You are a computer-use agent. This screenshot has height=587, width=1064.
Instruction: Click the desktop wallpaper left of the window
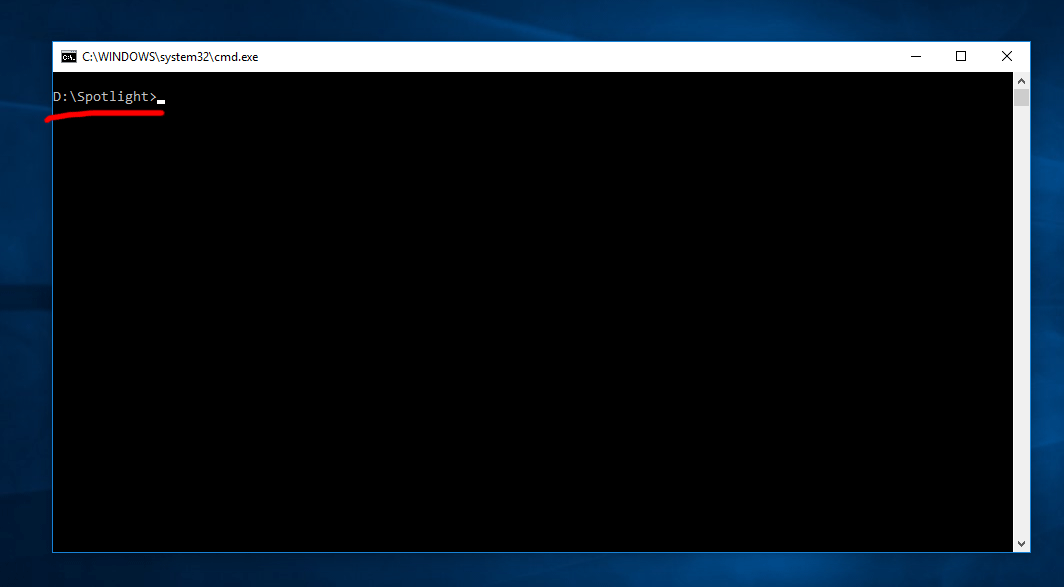tap(25, 300)
